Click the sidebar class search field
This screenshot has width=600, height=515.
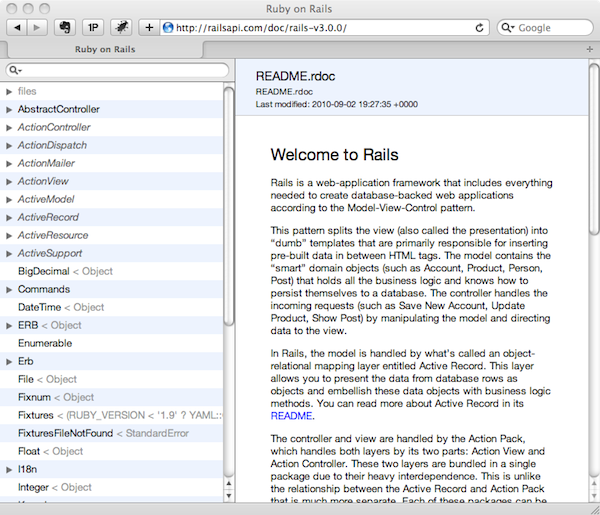pyautogui.click(x=120, y=70)
